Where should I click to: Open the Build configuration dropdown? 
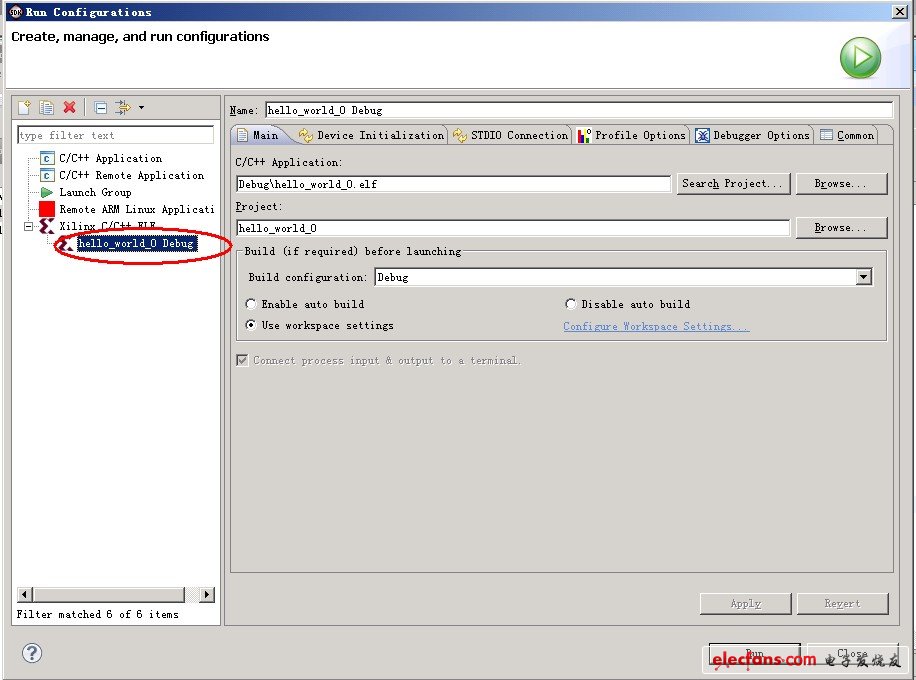click(x=864, y=277)
